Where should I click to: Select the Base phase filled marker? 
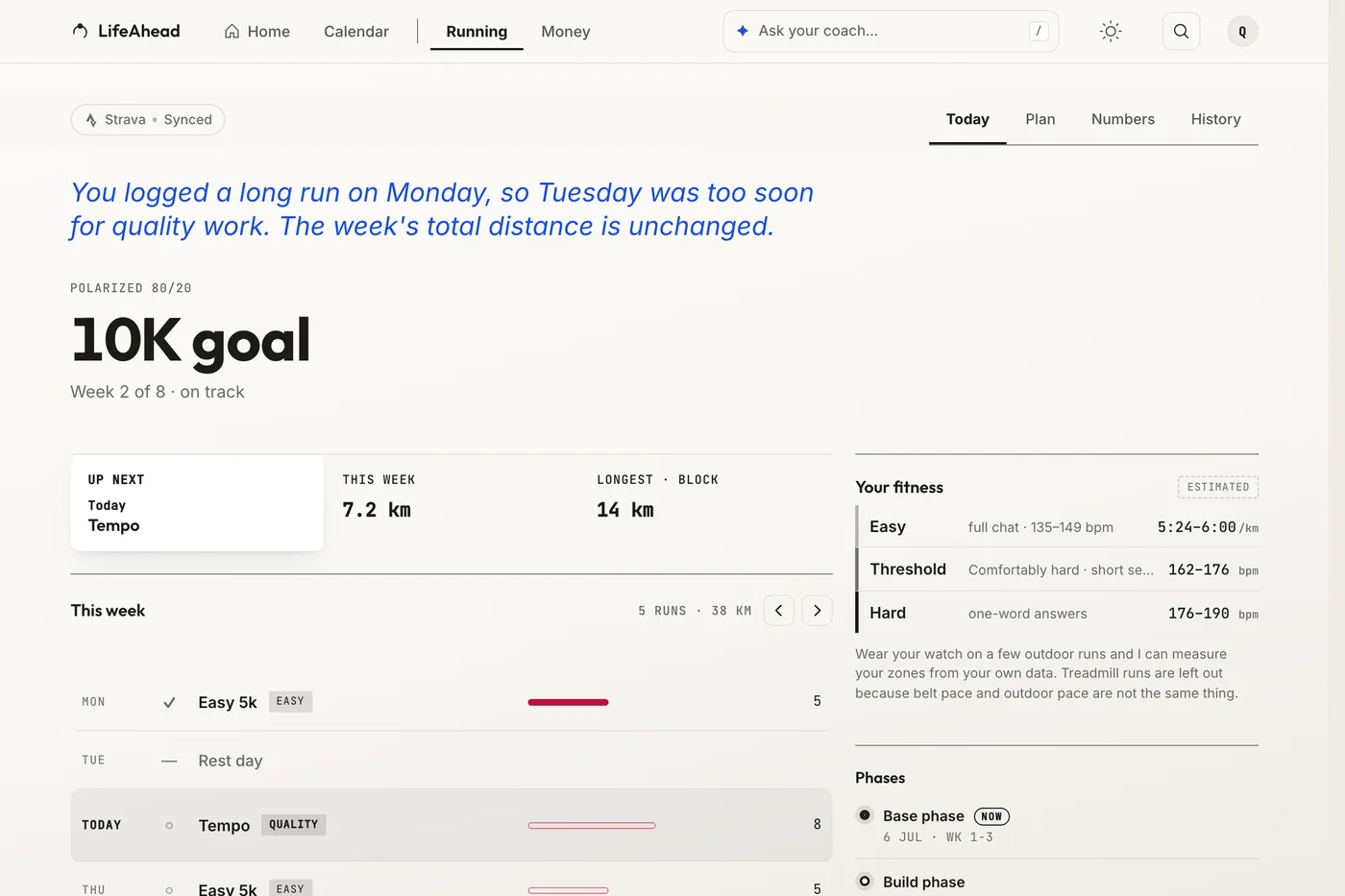[865, 815]
